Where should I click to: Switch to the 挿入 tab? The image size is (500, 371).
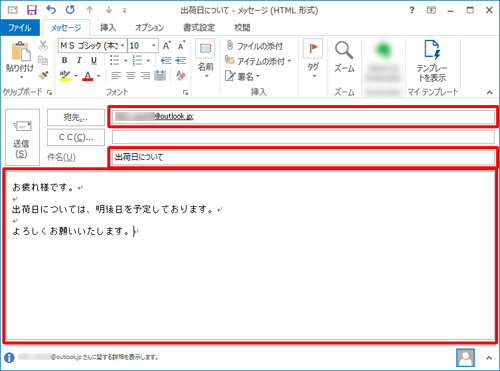(x=108, y=27)
